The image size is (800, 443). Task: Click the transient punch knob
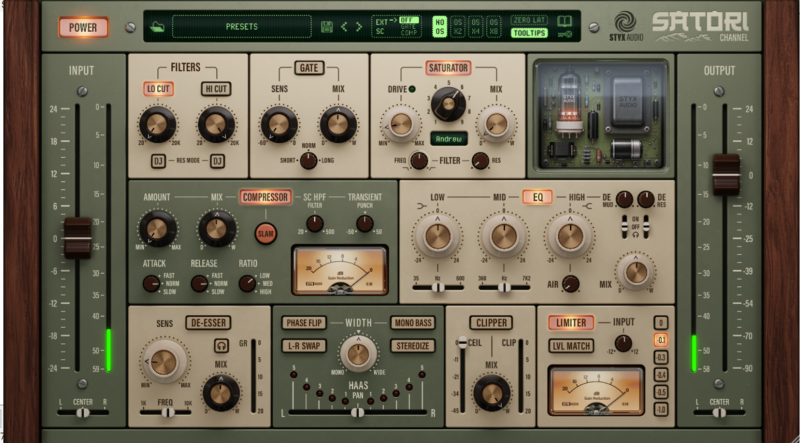click(x=364, y=224)
